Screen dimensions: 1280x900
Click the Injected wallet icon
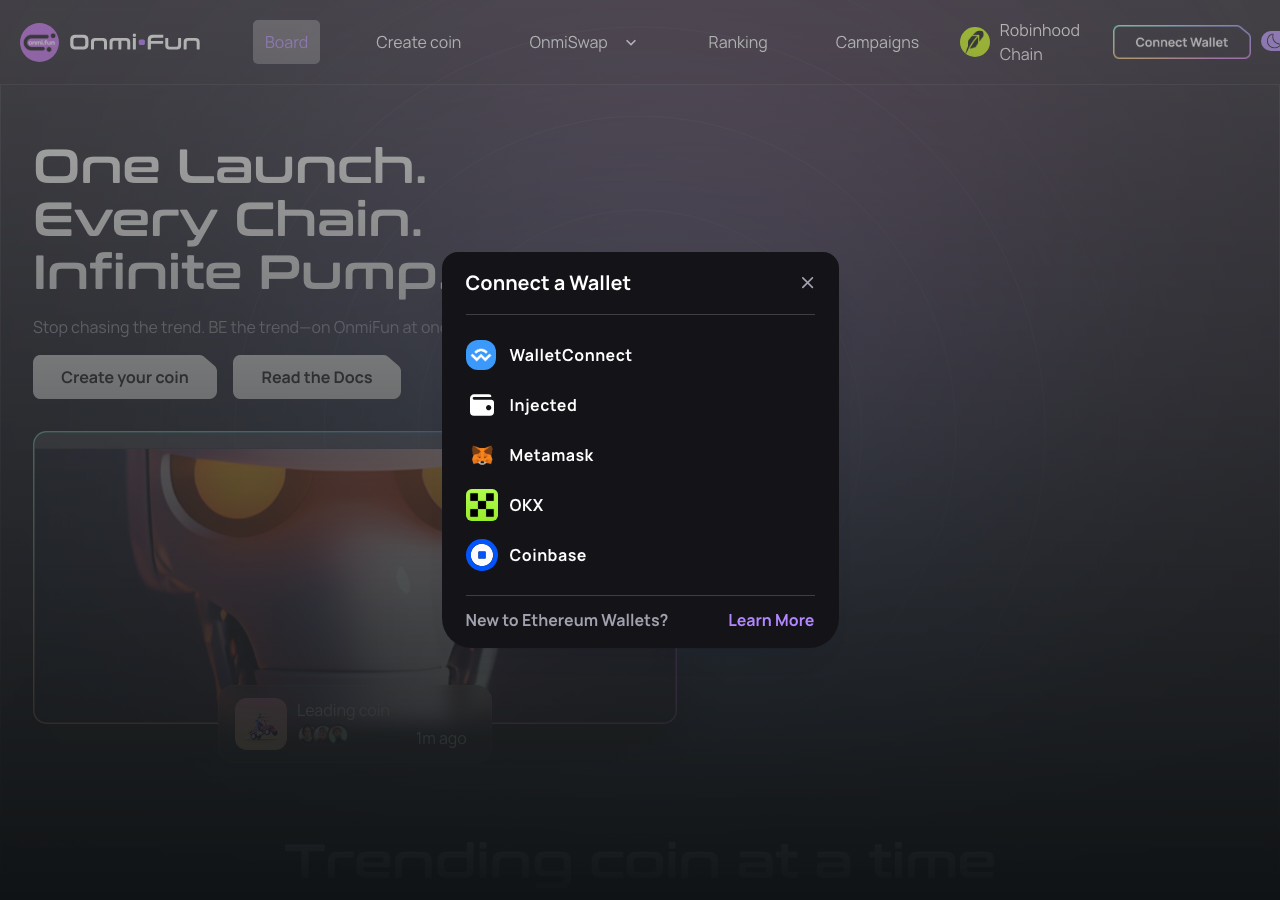click(x=481, y=405)
